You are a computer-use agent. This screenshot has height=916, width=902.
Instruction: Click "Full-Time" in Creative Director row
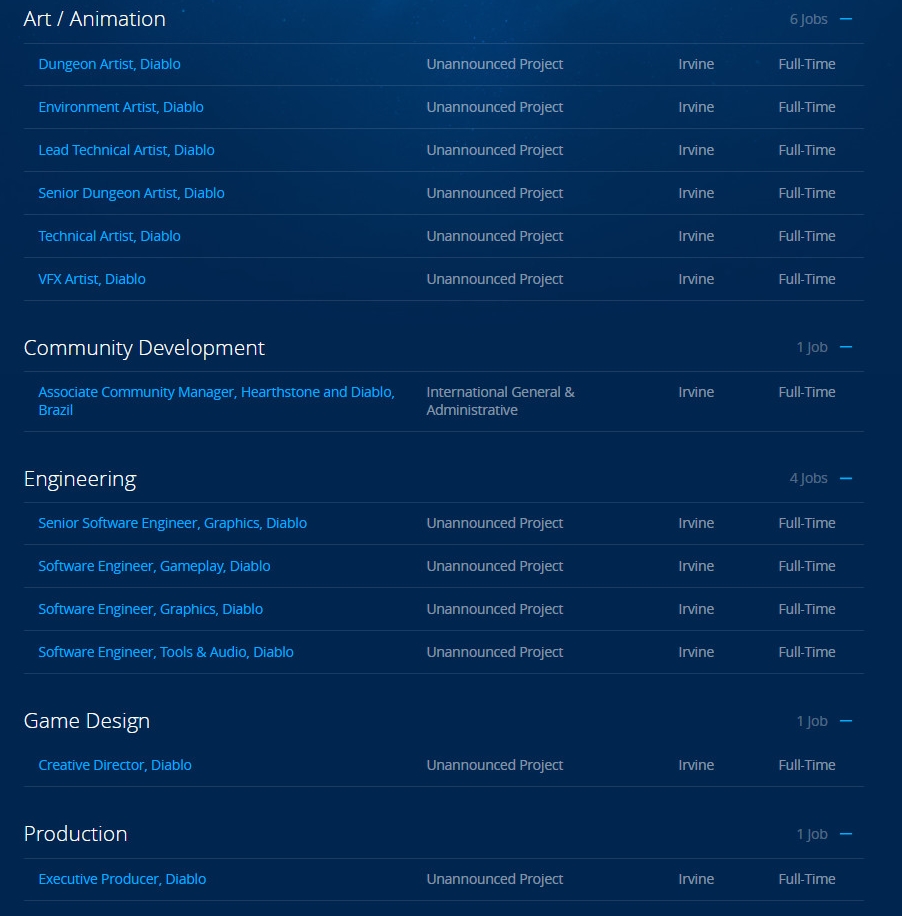tap(807, 765)
